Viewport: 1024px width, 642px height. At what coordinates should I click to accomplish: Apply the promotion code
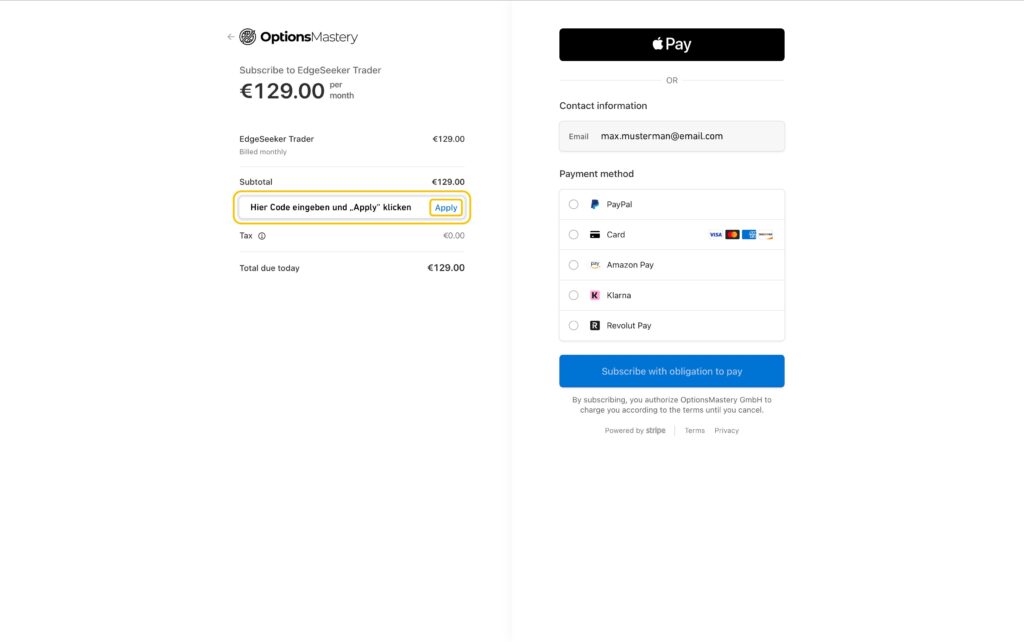[446, 208]
